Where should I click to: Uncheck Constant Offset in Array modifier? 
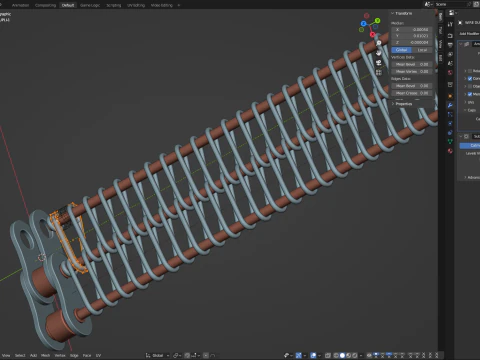click(x=470, y=78)
